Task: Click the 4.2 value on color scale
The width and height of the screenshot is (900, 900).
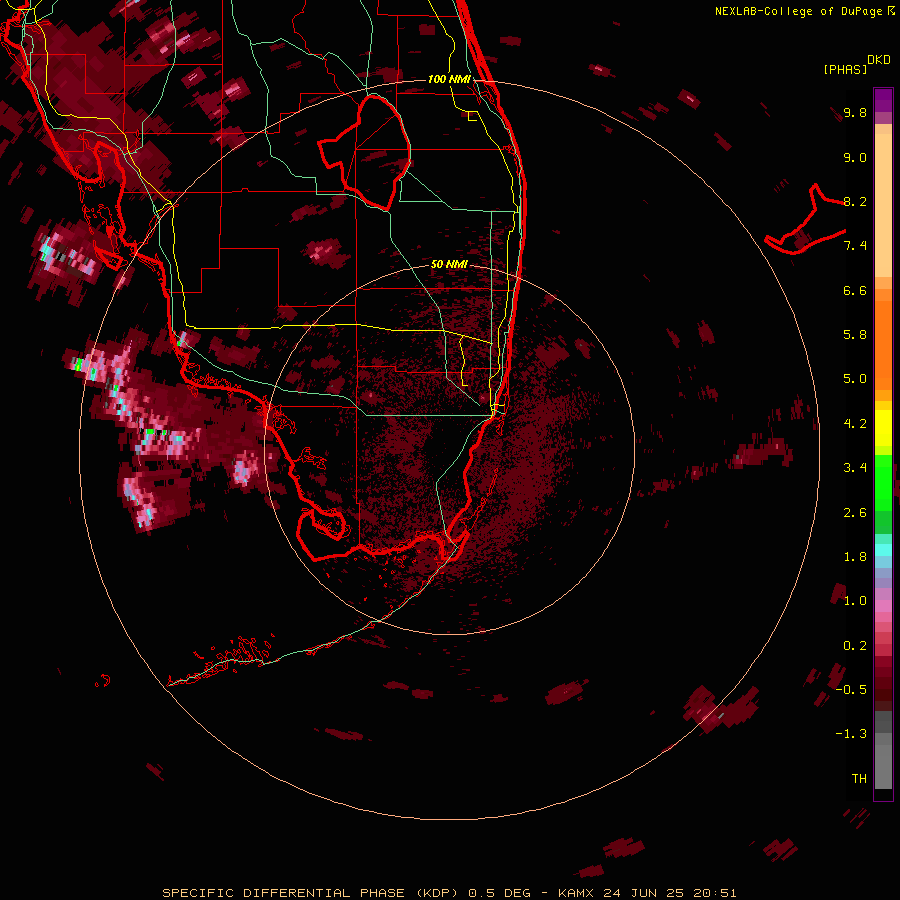Action: (x=855, y=424)
